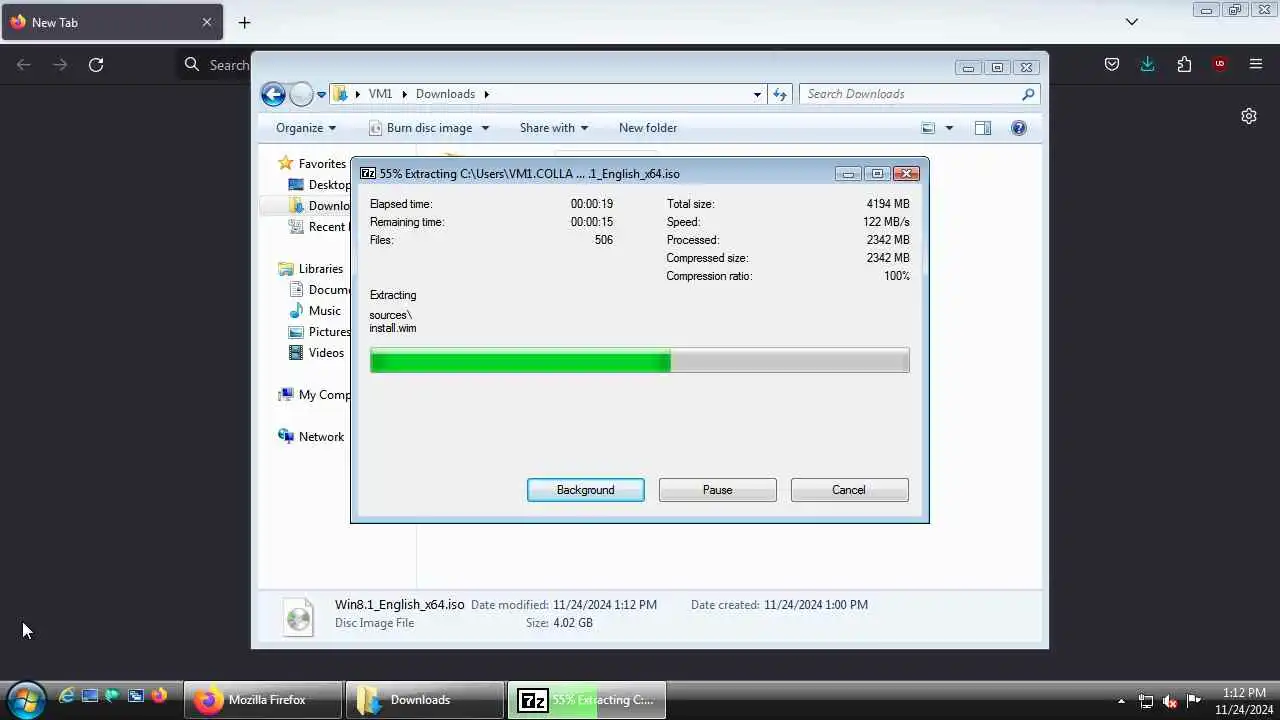Pause the extraction
This screenshot has height=720, width=1280.
tap(718, 490)
